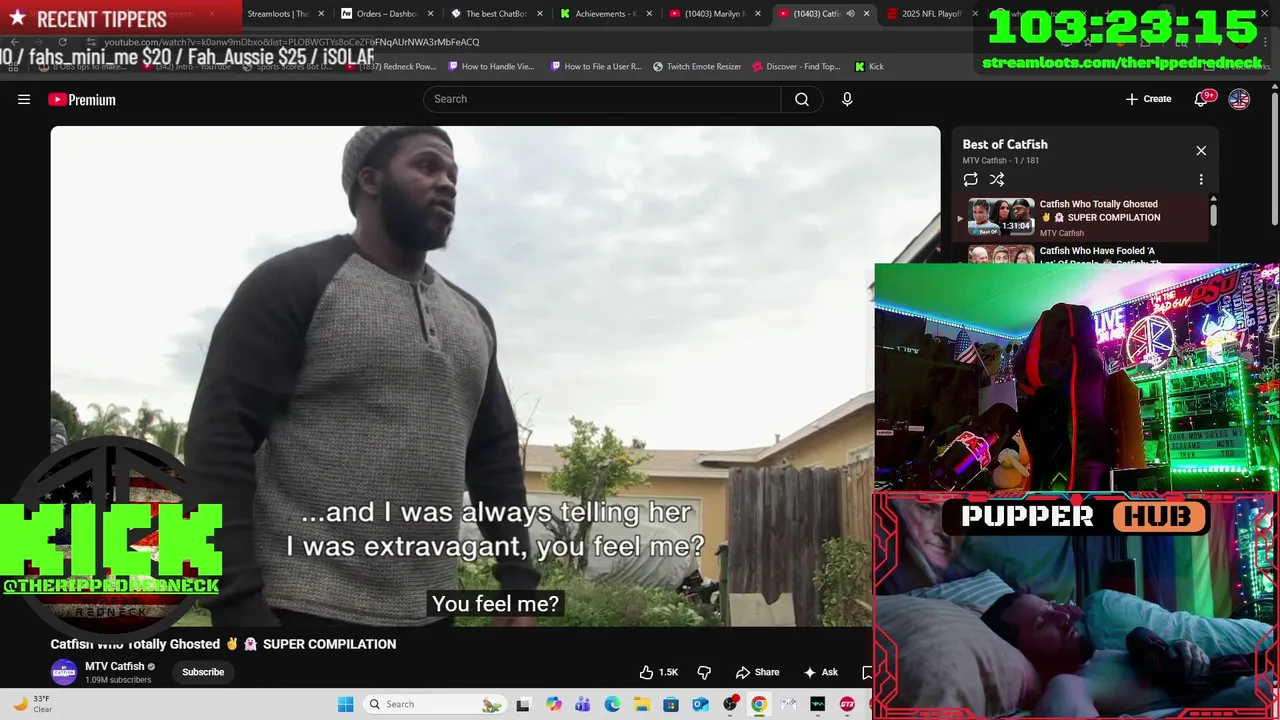The image size is (1280, 720).
Task: Open Microsoft Teams taskbar icon
Action: (583, 704)
